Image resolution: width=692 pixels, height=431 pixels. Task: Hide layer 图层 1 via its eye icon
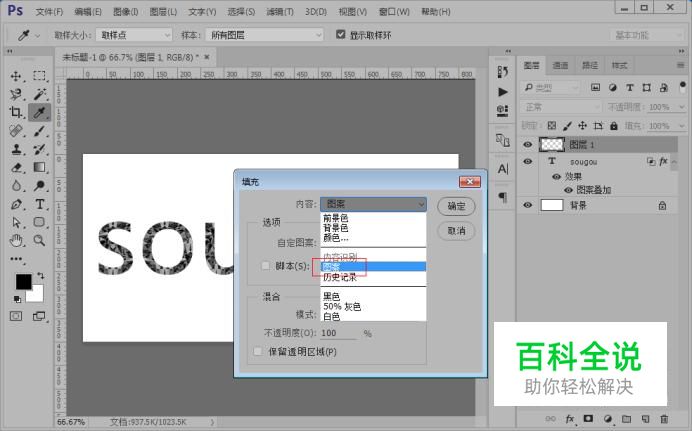coord(527,144)
